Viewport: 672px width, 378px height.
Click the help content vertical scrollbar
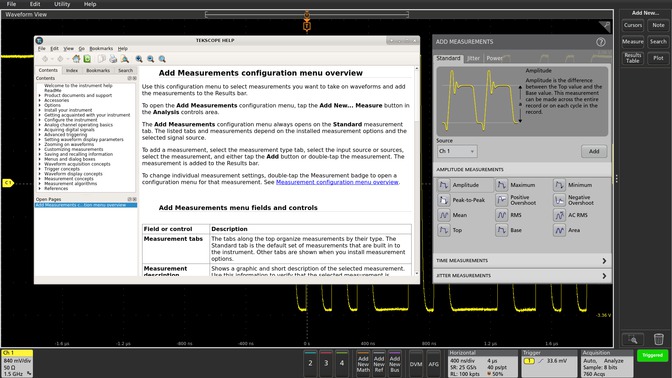tap(416, 171)
